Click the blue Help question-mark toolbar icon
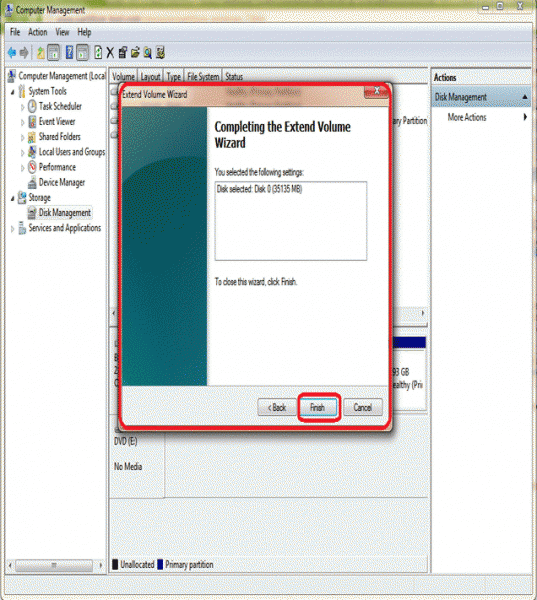 (69, 52)
